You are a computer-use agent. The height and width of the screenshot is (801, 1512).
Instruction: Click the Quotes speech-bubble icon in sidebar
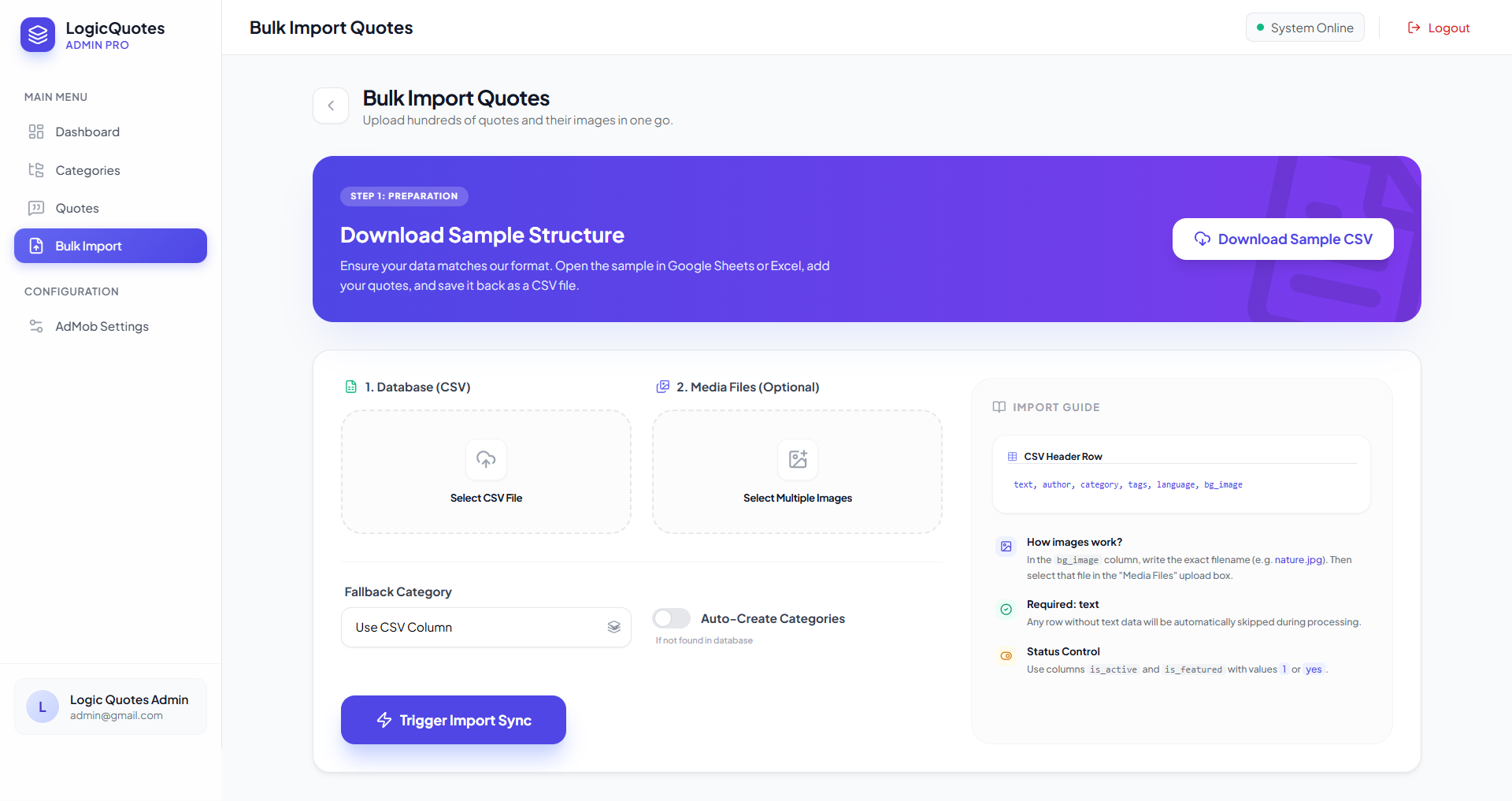pyautogui.click(x=36, y=208)
